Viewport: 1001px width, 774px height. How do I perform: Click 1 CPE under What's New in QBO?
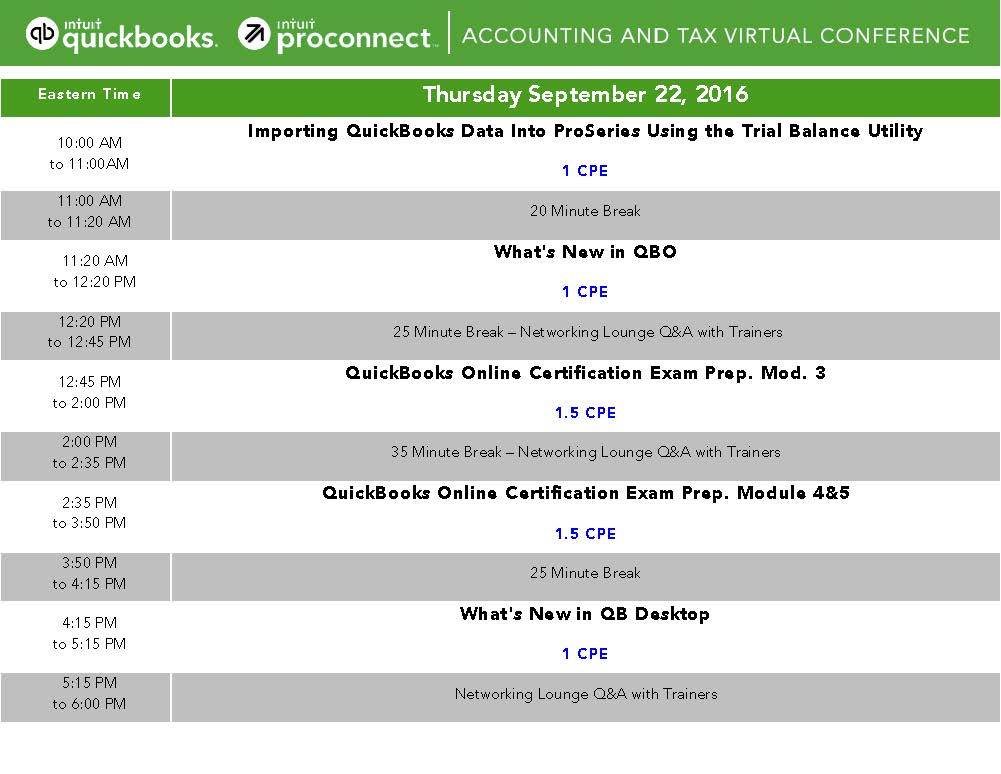pos(585,291)
